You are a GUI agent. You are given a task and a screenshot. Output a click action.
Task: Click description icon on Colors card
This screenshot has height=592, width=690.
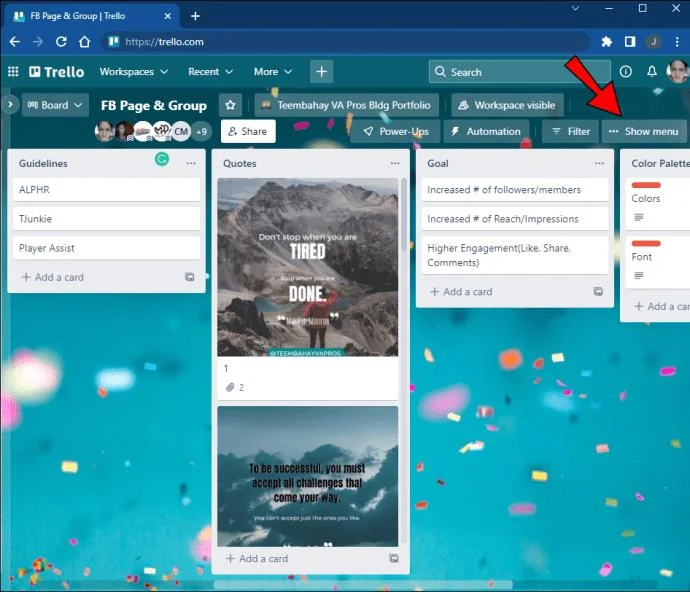tap(639, 217)
